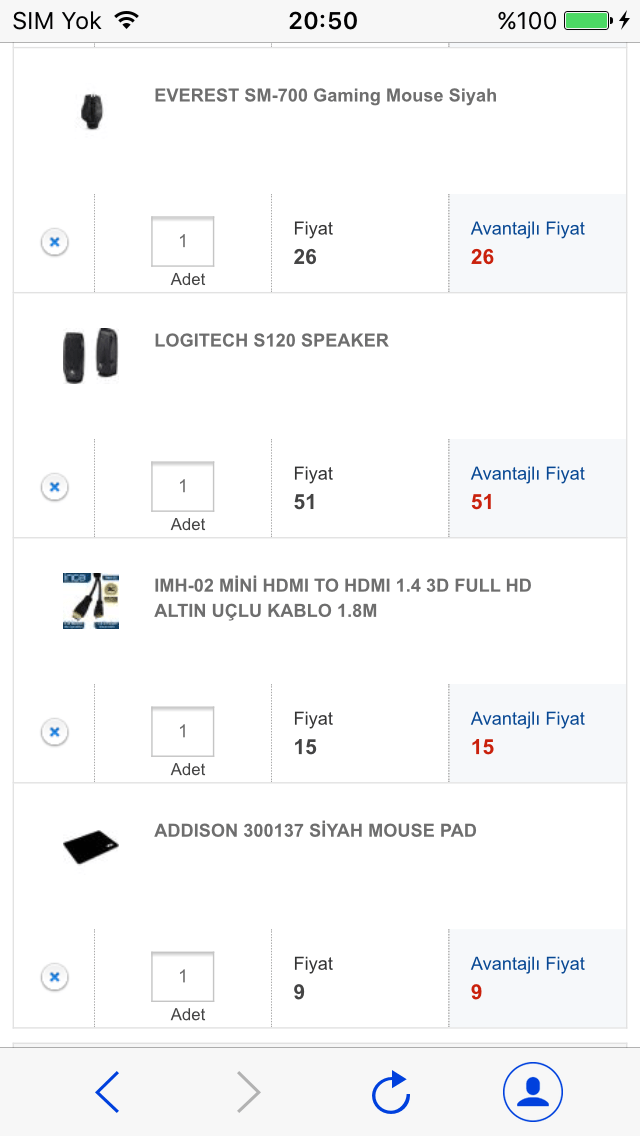This screenshot has width=640, height=1136.
Task: Edit quantity field for IMH-02 HDMI cable
Action: point(183,732)
